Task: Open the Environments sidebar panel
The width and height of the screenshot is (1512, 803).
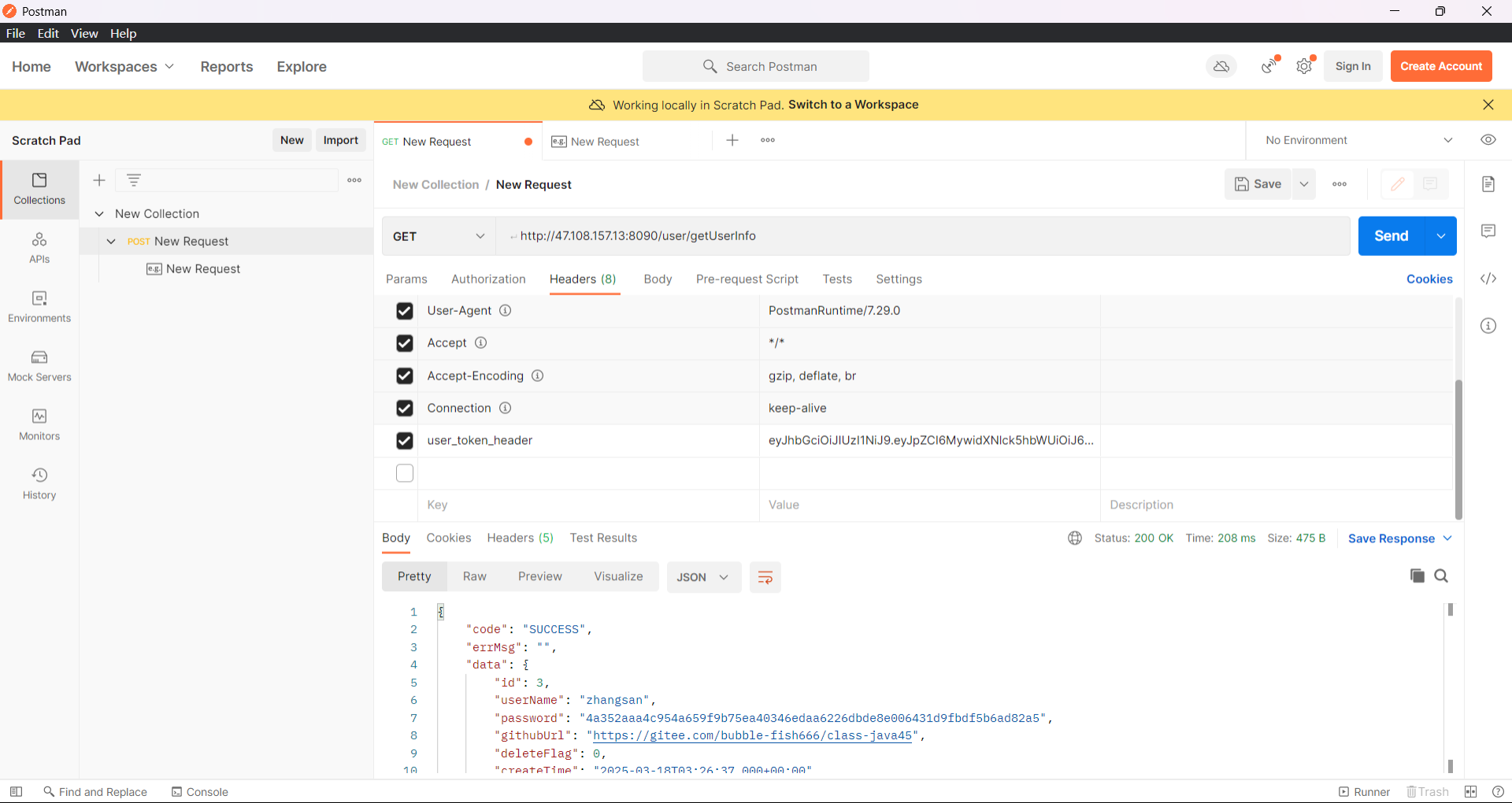Action: tap(39, 307)
